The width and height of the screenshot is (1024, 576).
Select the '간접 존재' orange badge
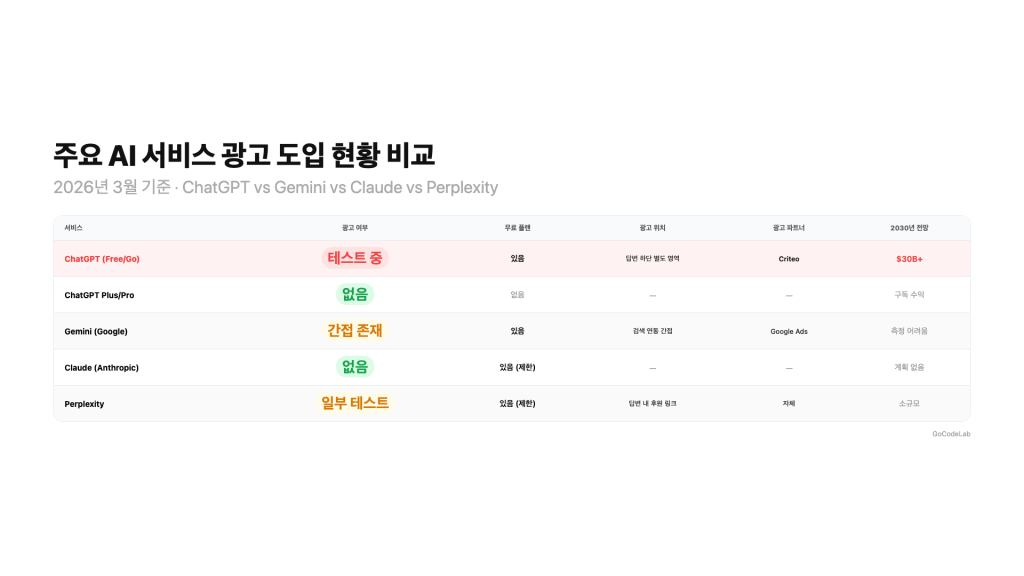[x=355, y=331]
